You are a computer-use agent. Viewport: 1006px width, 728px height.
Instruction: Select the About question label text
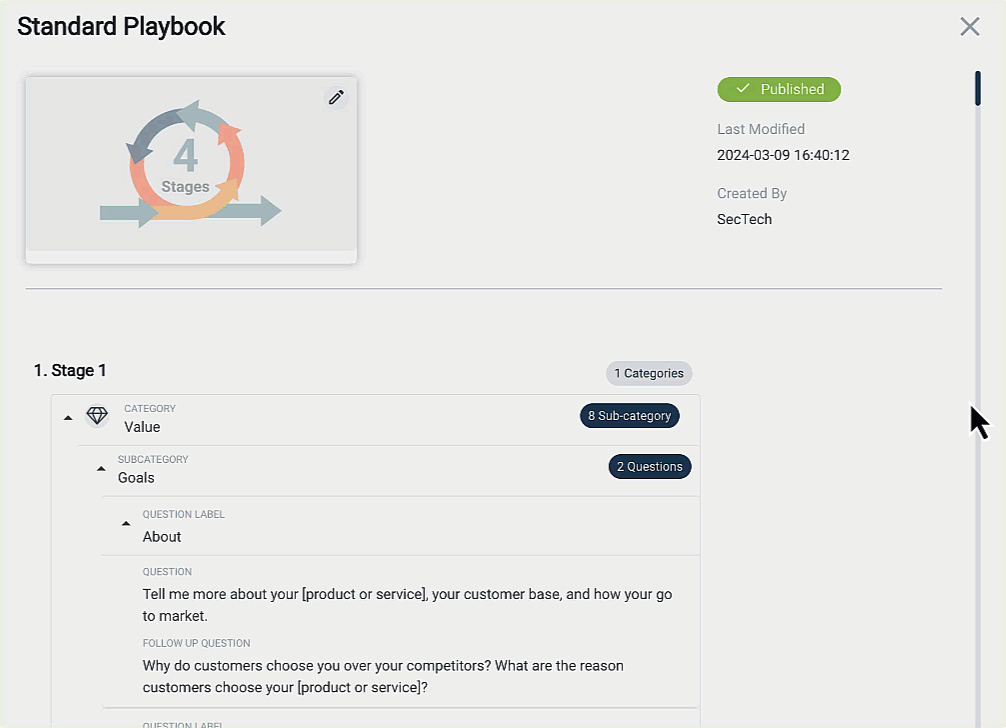click(162, 537)
